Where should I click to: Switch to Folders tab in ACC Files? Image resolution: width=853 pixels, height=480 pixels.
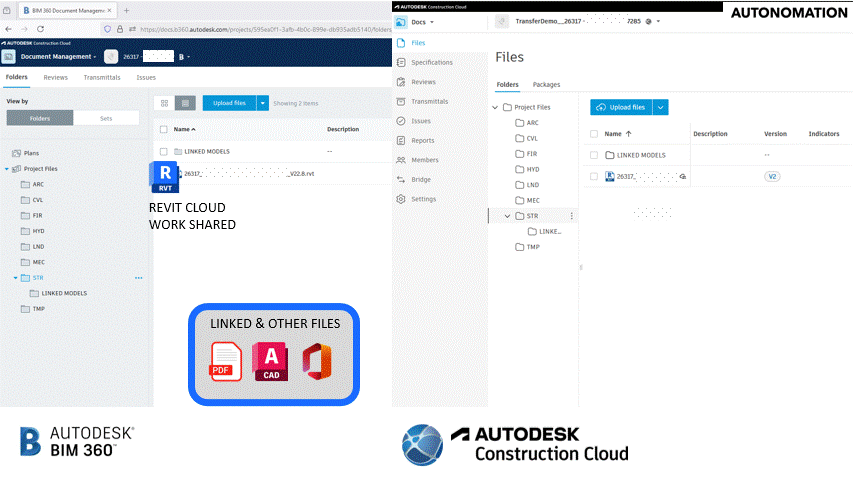point(508,85)
